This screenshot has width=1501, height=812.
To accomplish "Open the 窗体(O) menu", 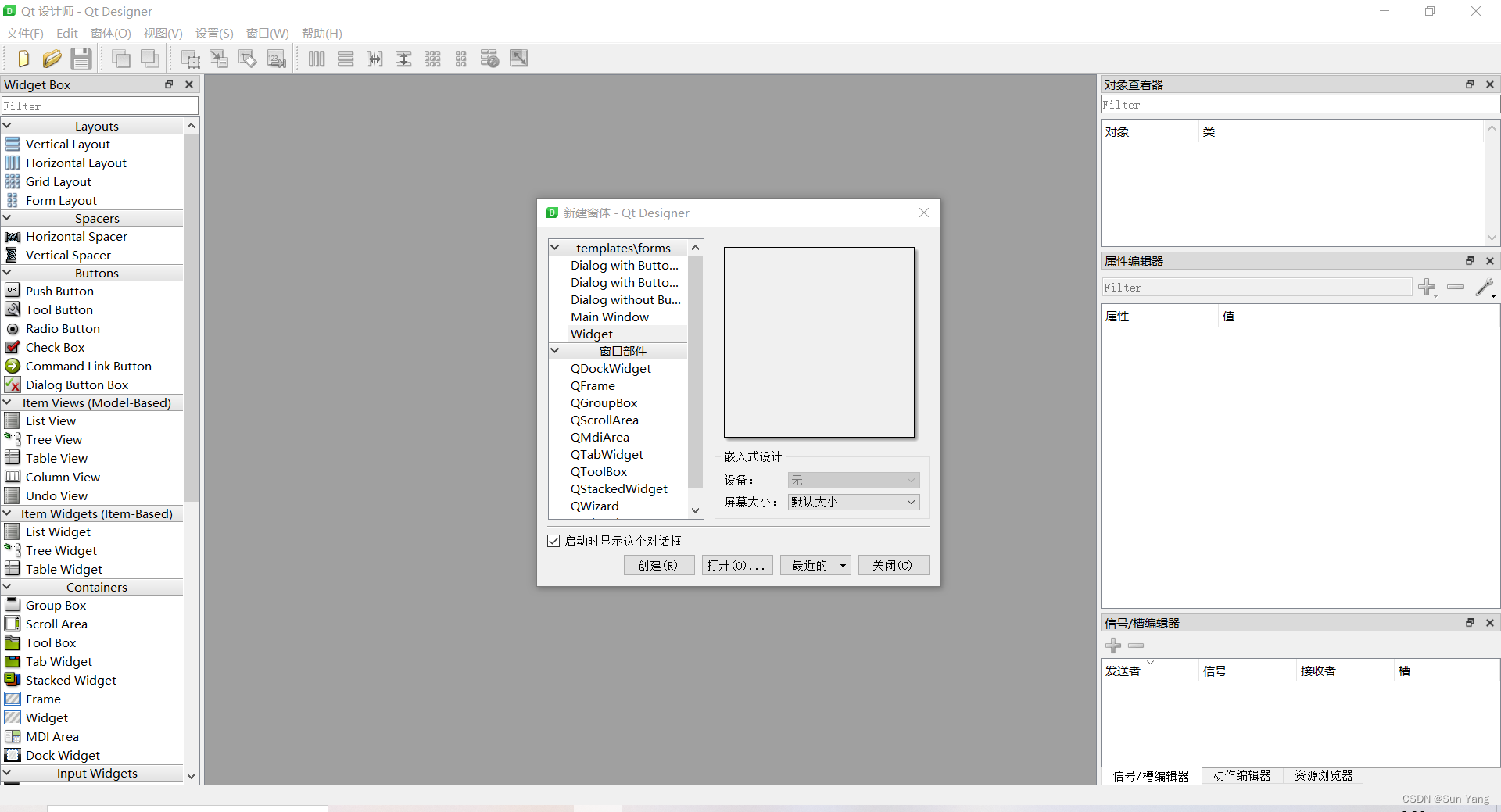I will click(111, 33).
